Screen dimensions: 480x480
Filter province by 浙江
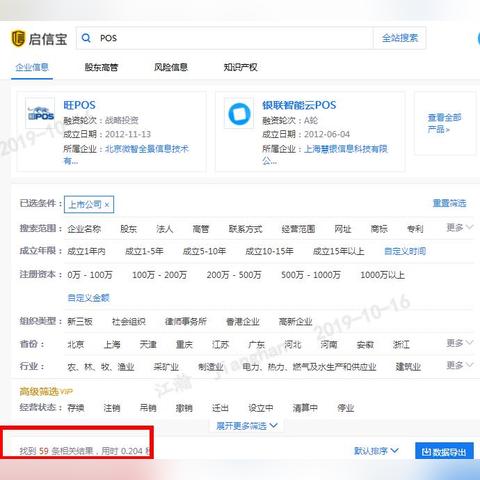401,344
